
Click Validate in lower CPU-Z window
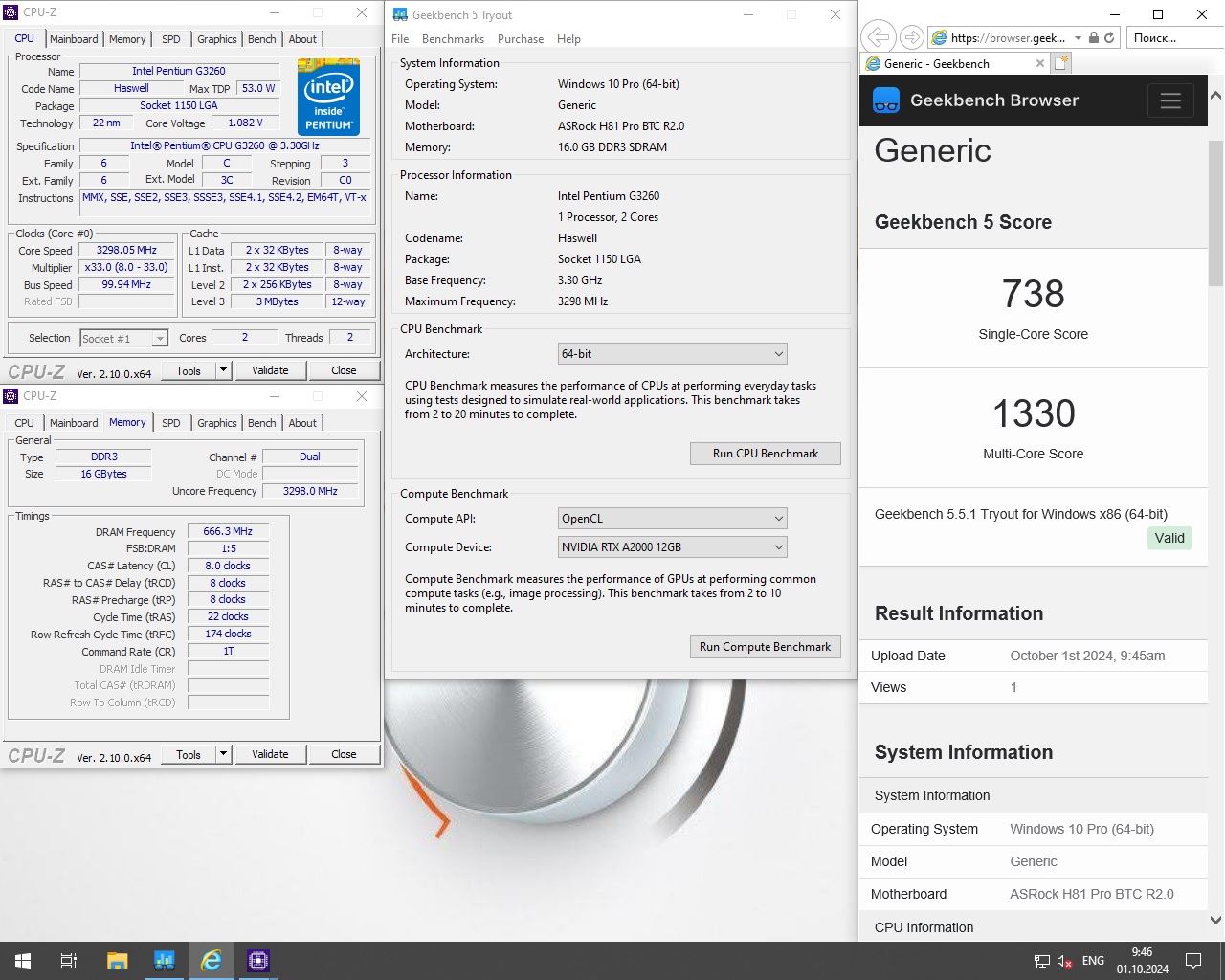(270, 754)
